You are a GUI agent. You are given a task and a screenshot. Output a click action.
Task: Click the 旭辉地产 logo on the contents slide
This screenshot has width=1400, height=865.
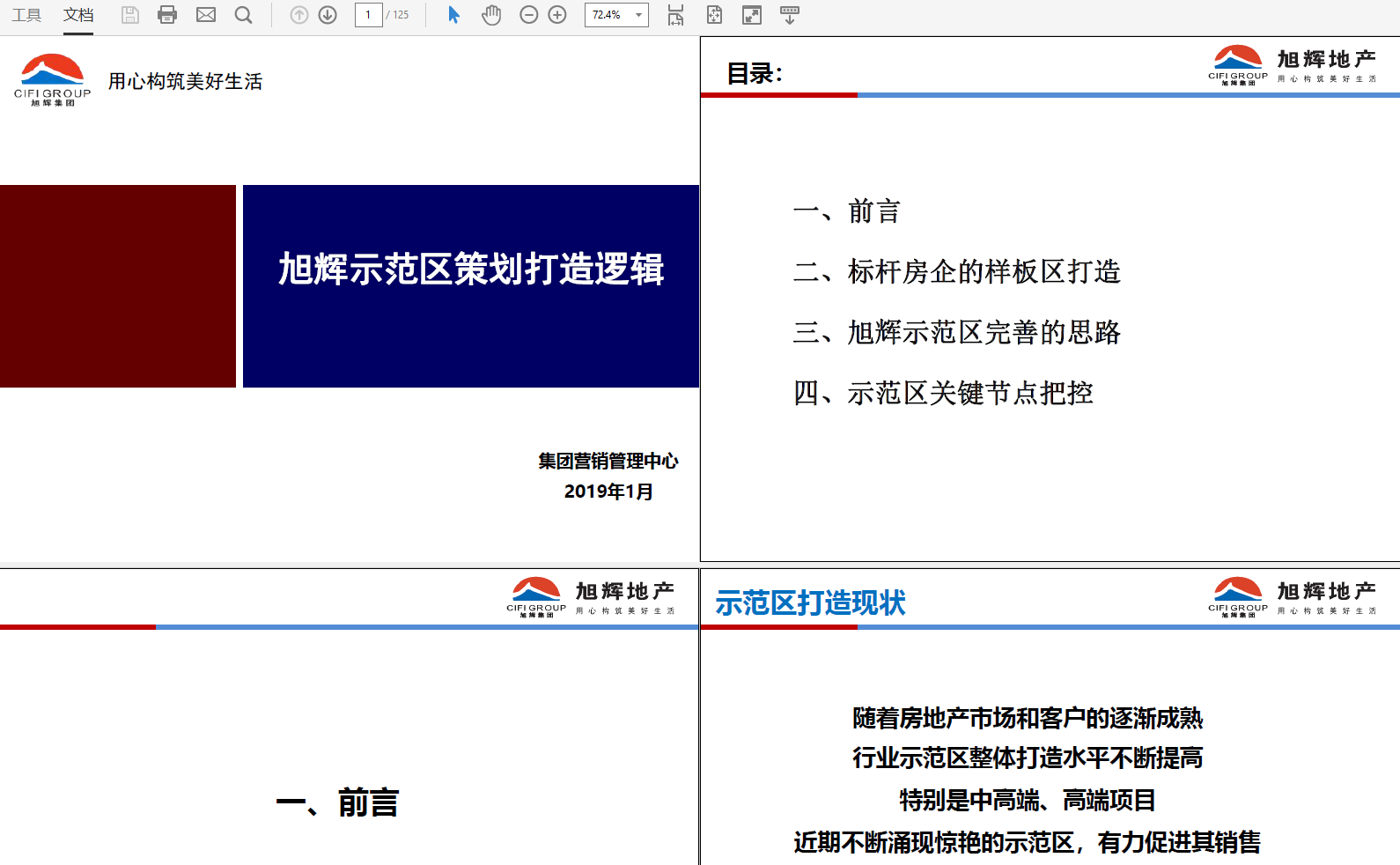click(1292, 65)
